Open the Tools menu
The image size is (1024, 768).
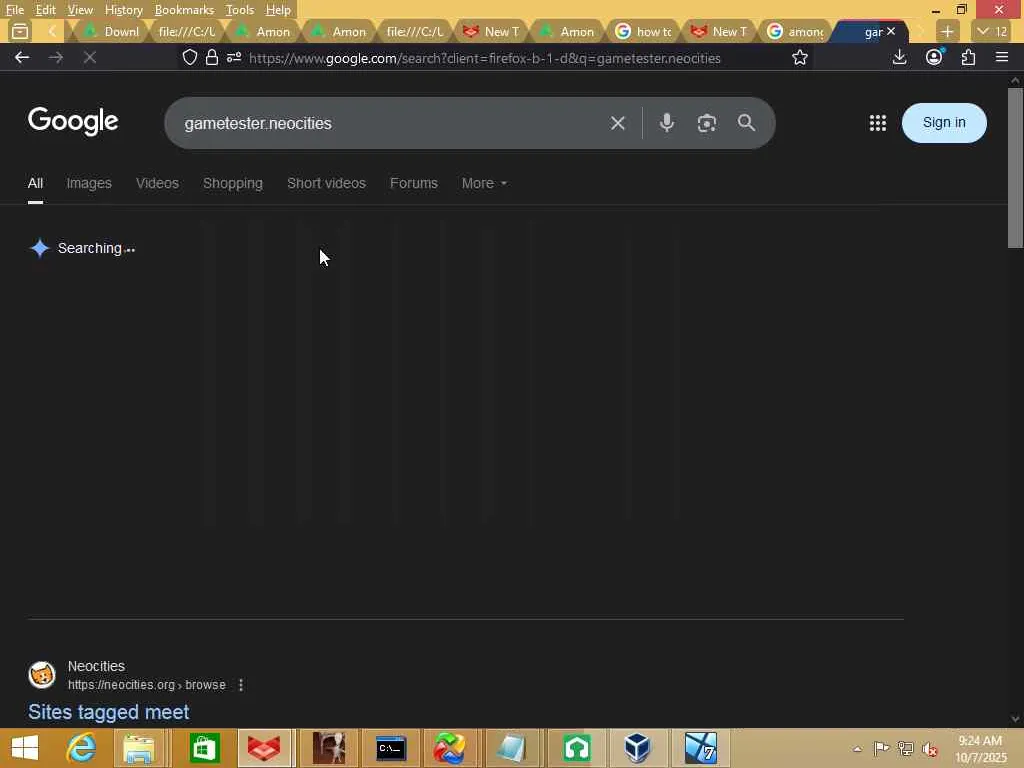tap(240, 10)
